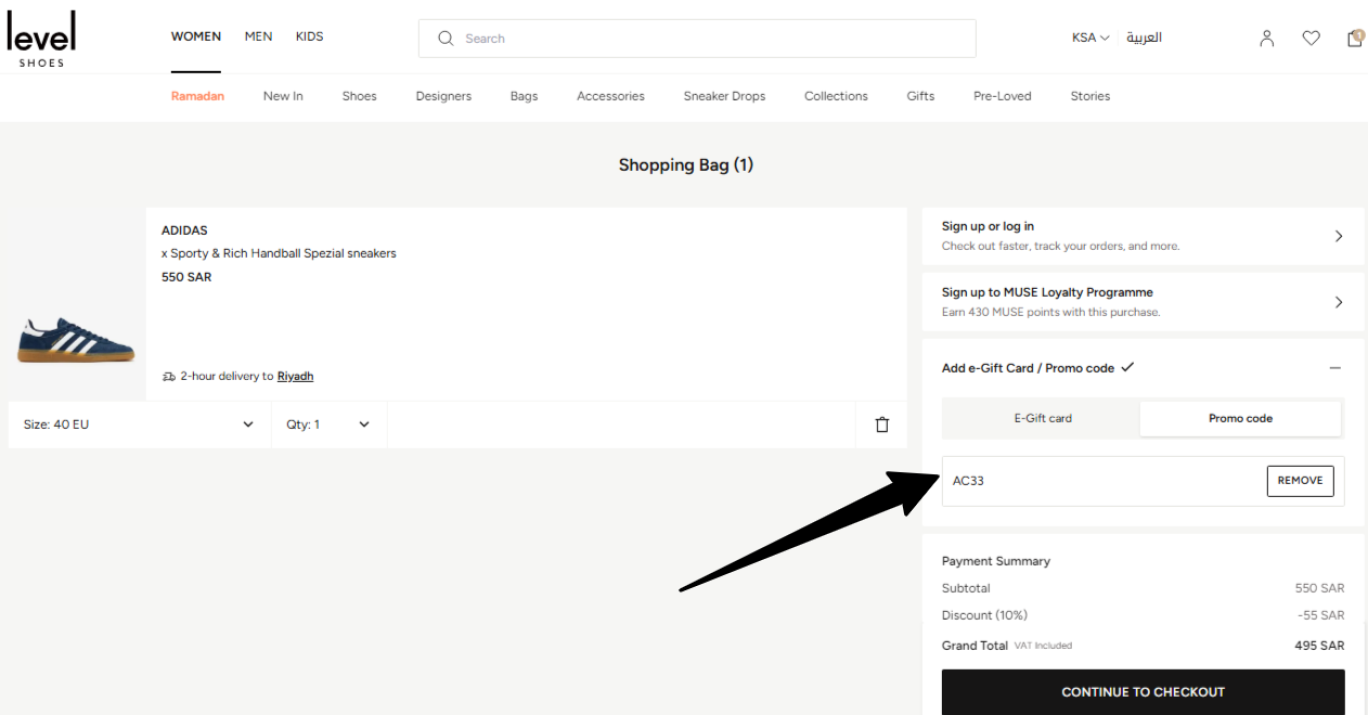Select the MEN section
1368x720 pixels.
[258, 36]
